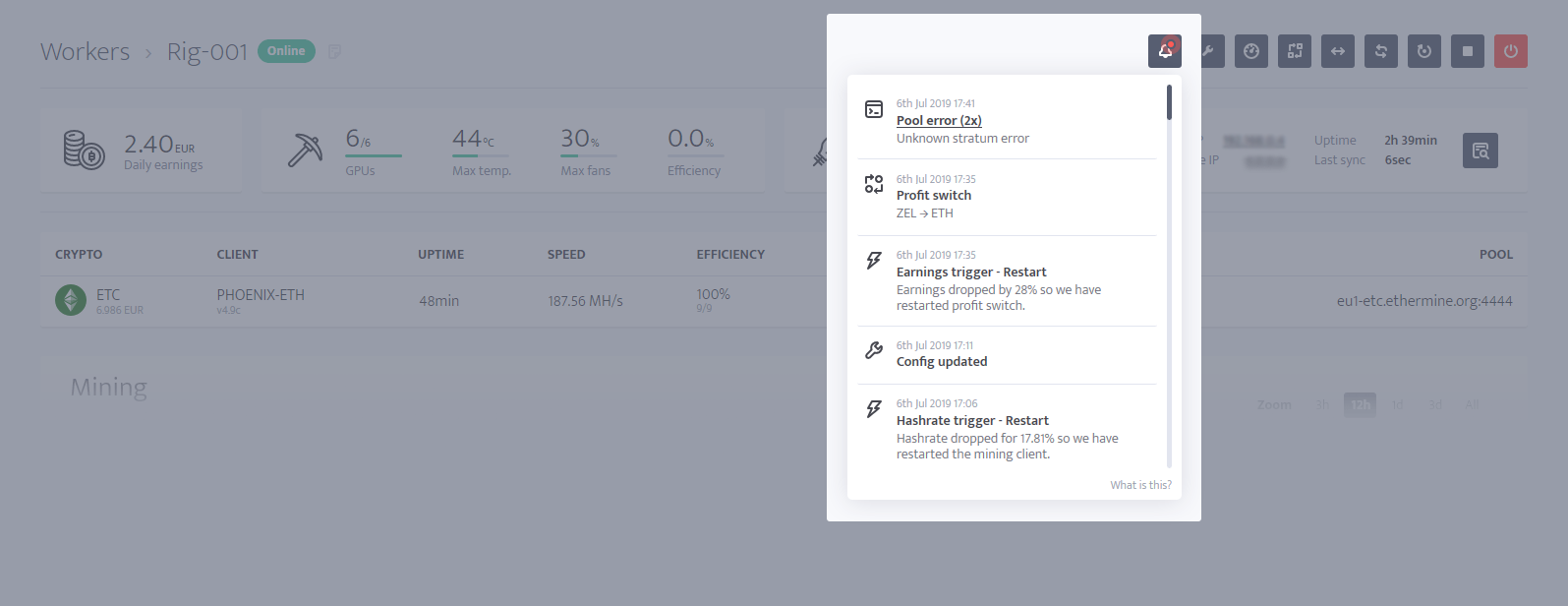Select the 1d zoom range
The width and height of the screenshot is (1568, 606).
(1398, 404)
